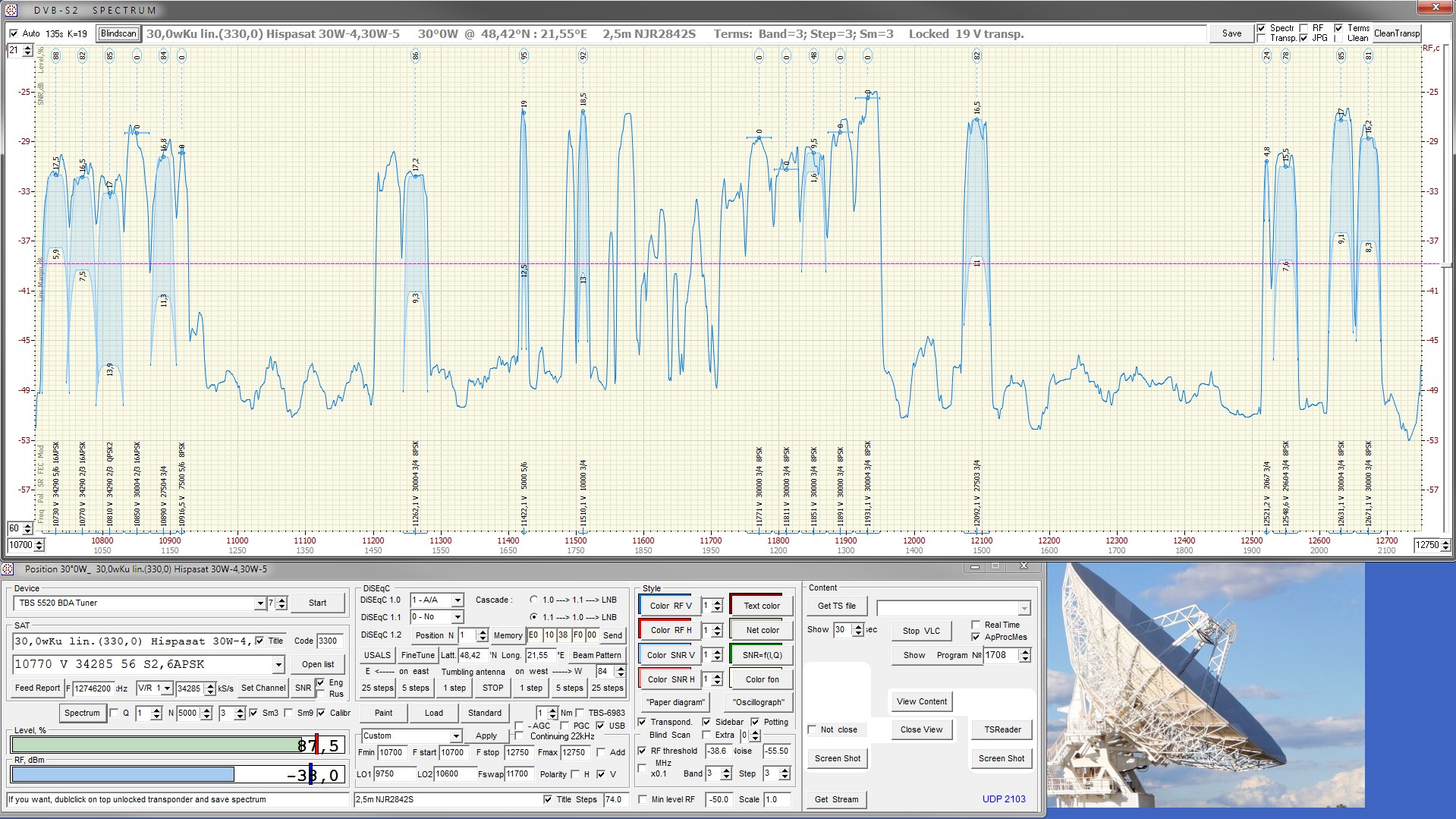Switch to "Oscillograph" style
The width and height of the screenshot is (1456, 819).
[x=758, y=702]
